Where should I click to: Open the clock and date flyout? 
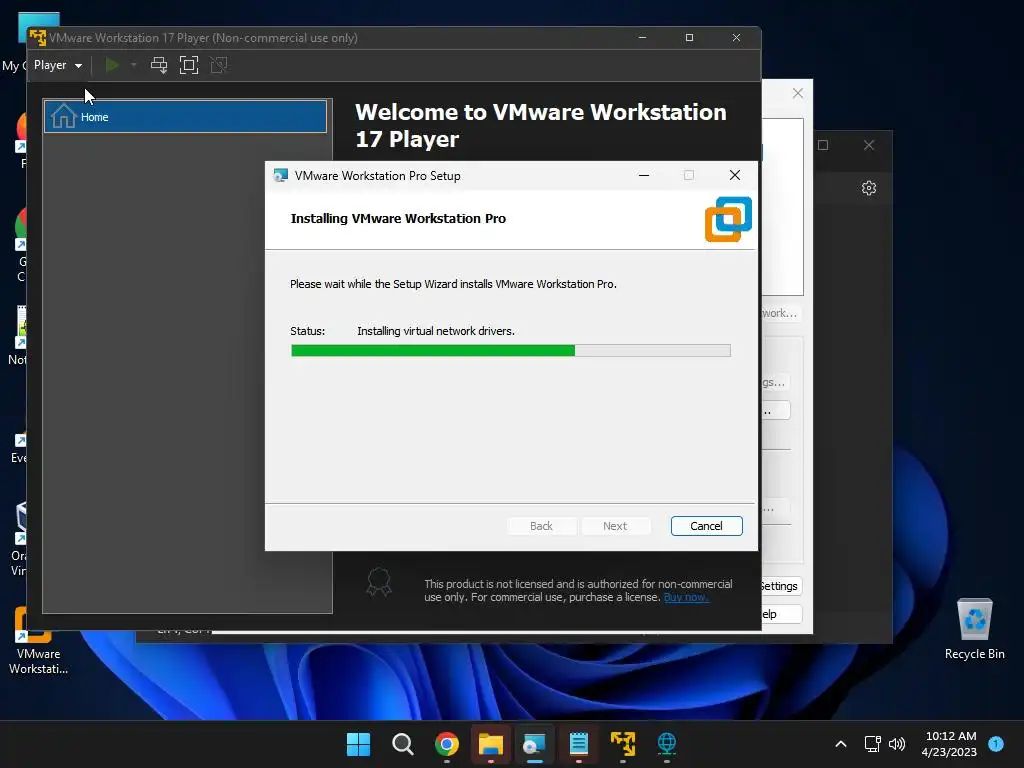click(x=950, y=744)
